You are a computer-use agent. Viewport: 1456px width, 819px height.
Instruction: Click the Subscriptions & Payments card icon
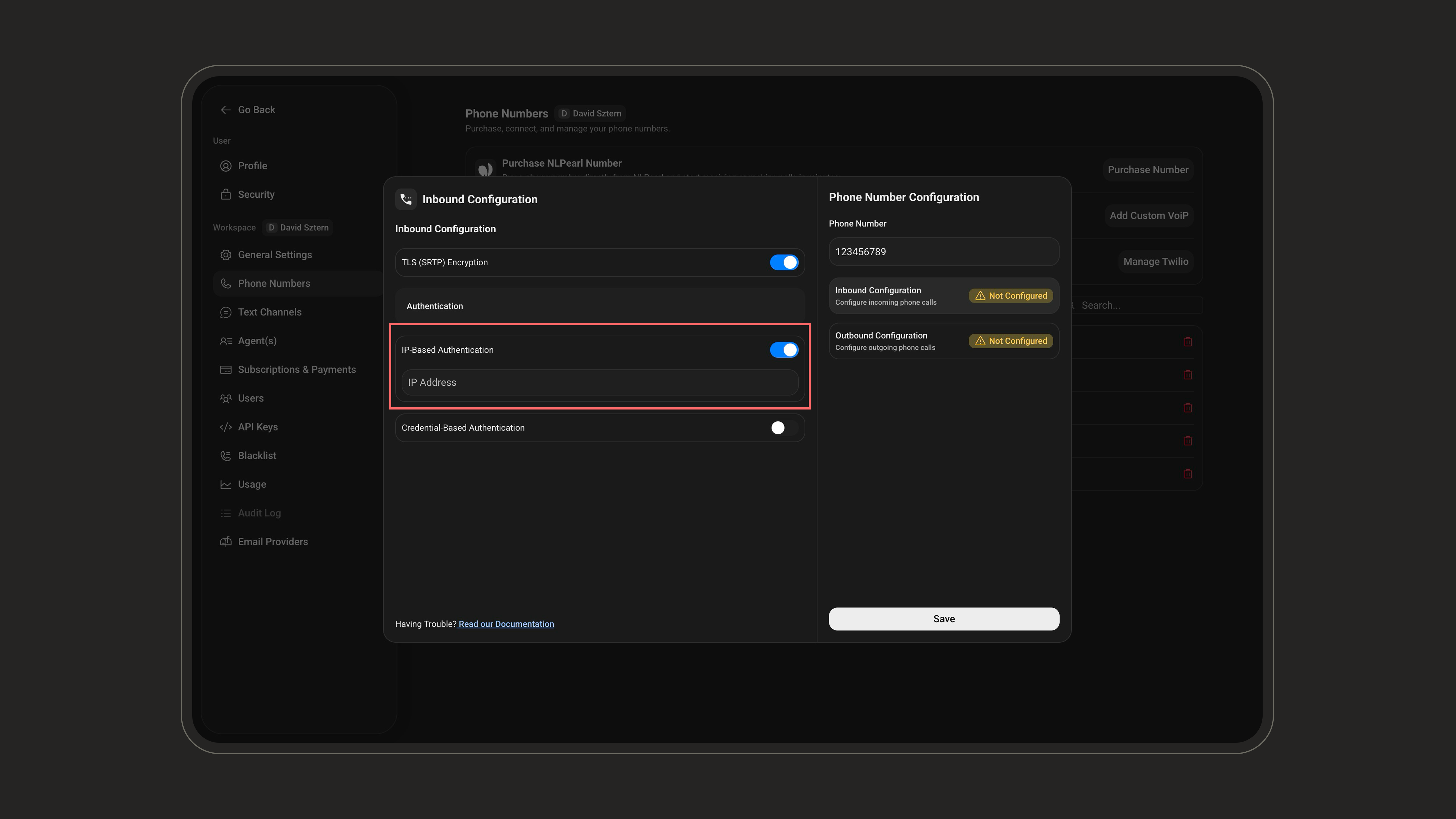[226, 370]
